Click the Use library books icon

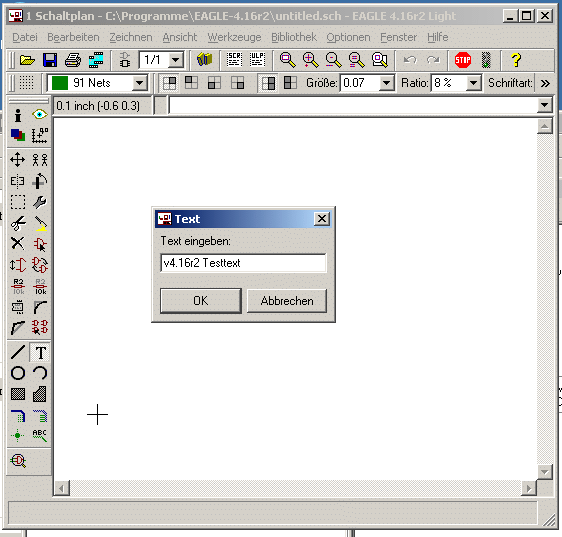pyautogui.click(x=205, y=60)
